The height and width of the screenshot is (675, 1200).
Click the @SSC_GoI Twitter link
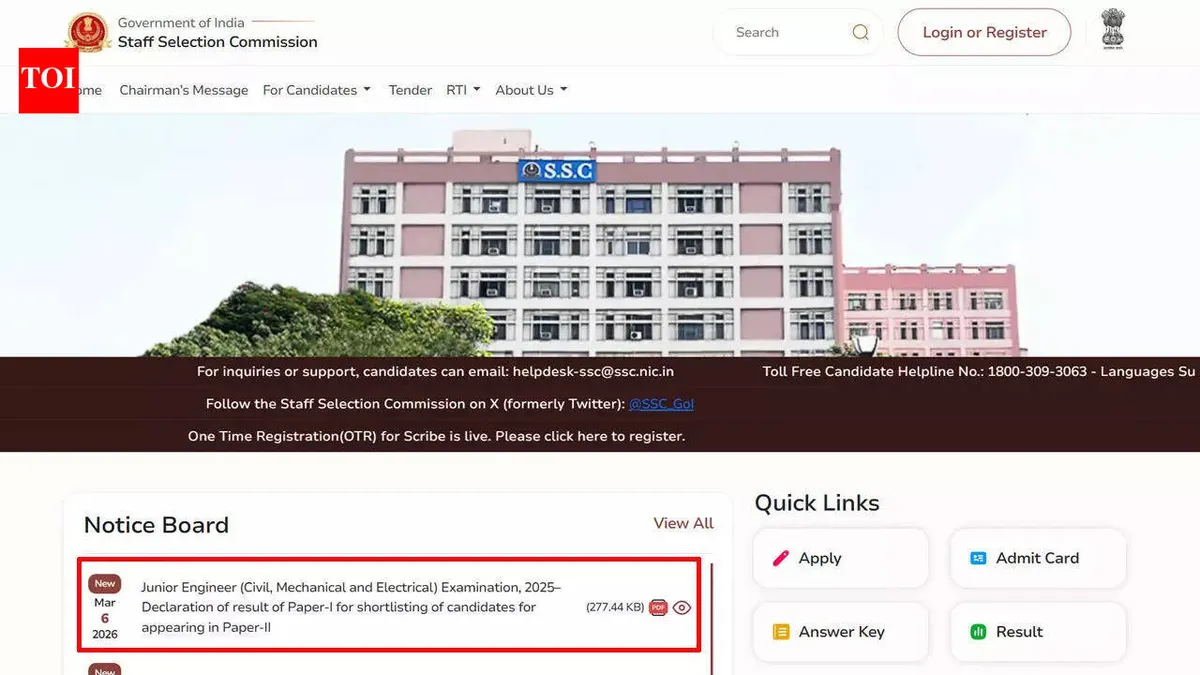(x=661, y=404)
